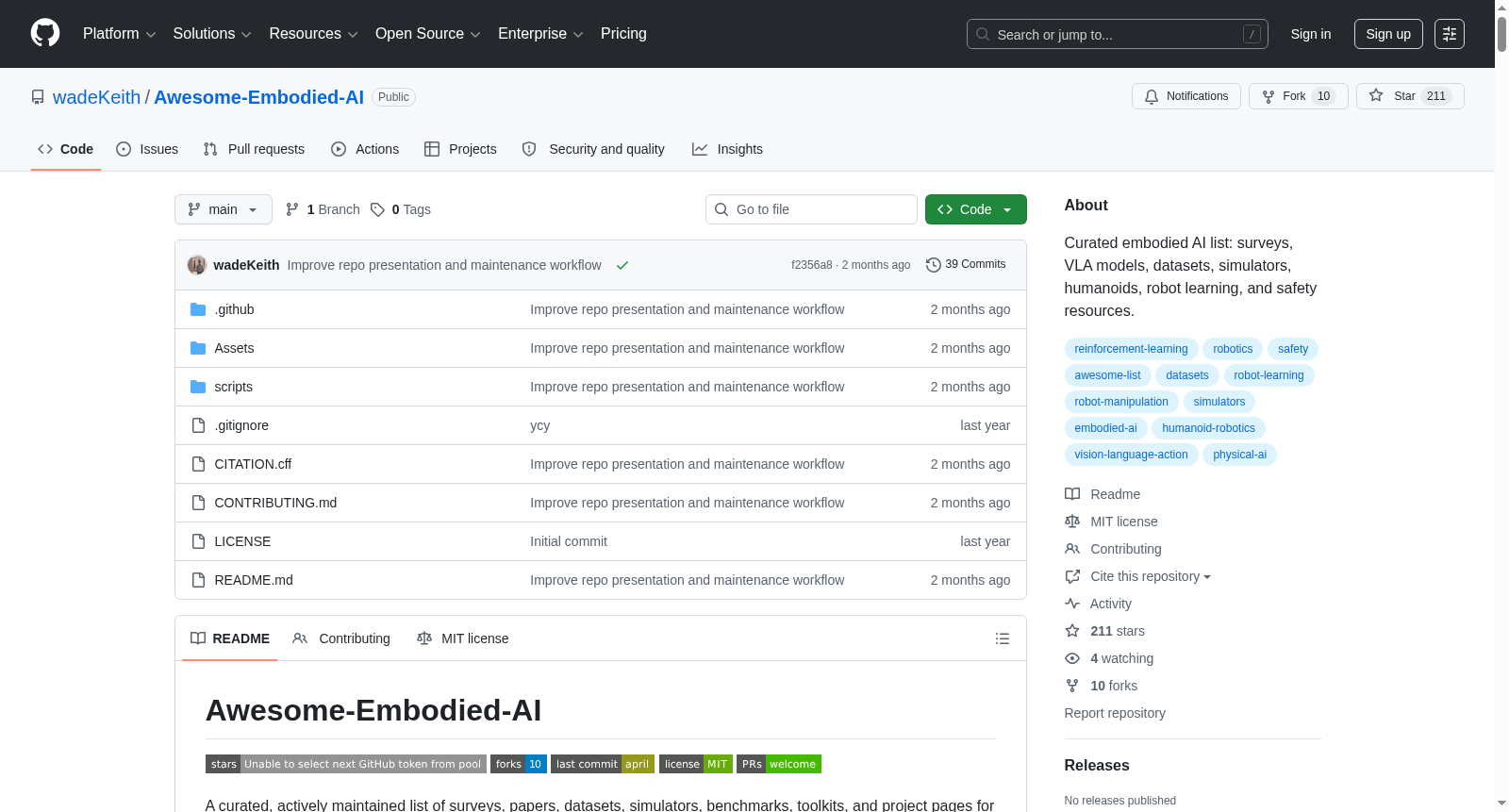This screenshot has height=812, width=1509.
Task: Open the wadeKeith owner profile link
Action: coord(96,97)
